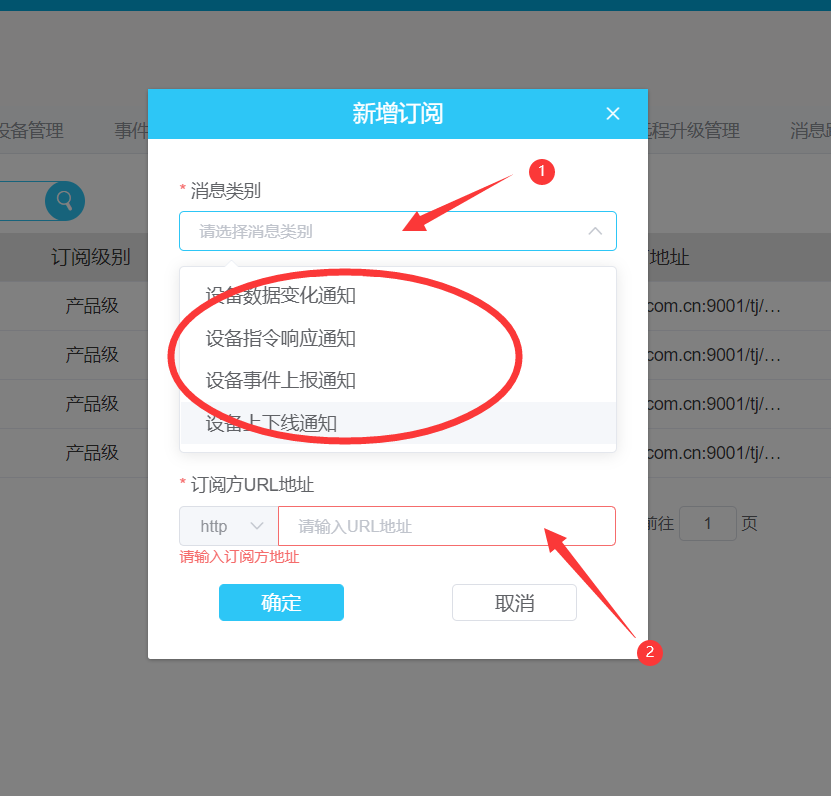Open the 消息 navigation item at top right

(x=810, y=131)
